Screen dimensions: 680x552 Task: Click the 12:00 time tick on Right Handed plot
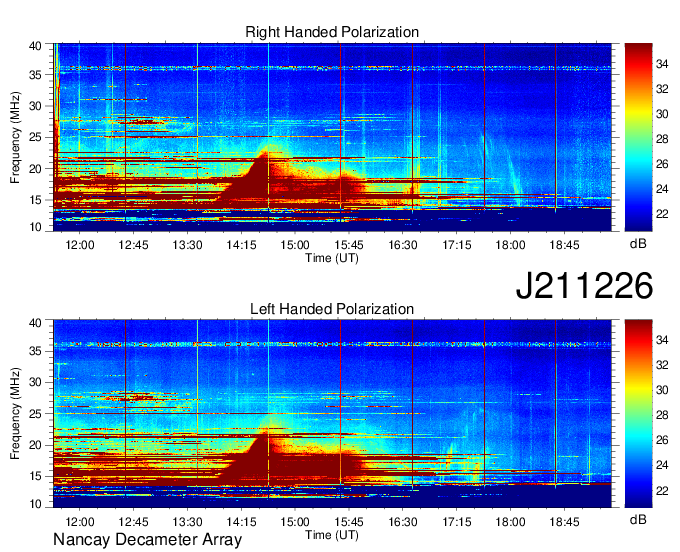80,245
